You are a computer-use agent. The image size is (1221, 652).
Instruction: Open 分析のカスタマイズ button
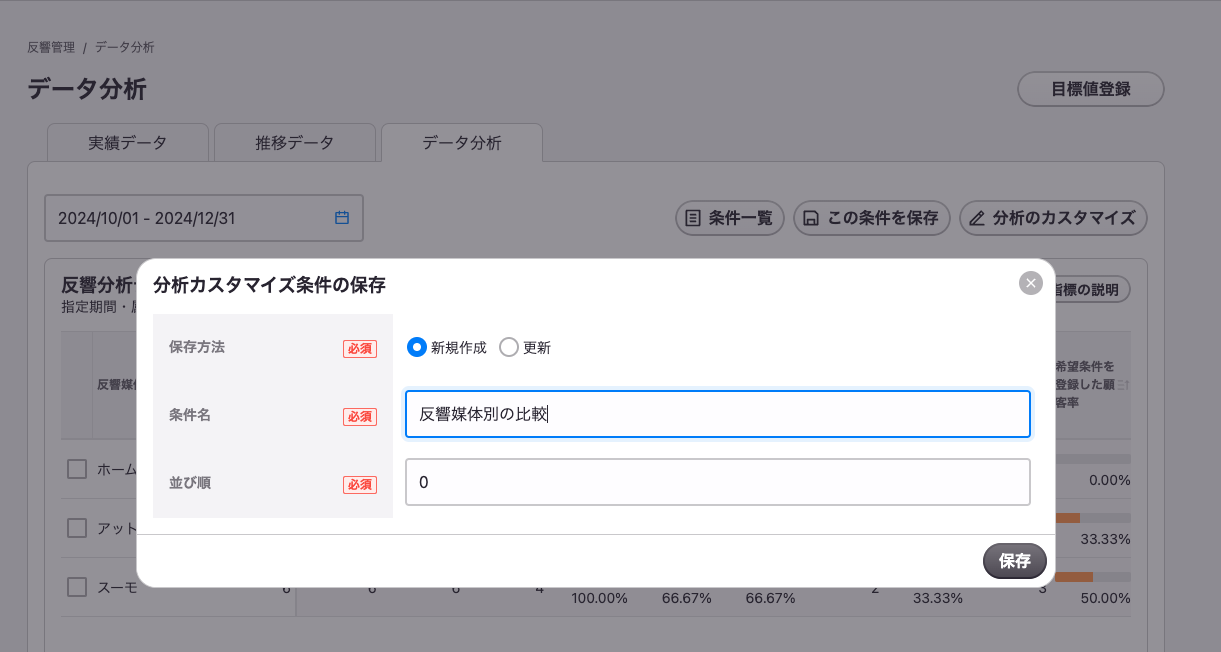pyautogui.click(x=1053, y=217)
